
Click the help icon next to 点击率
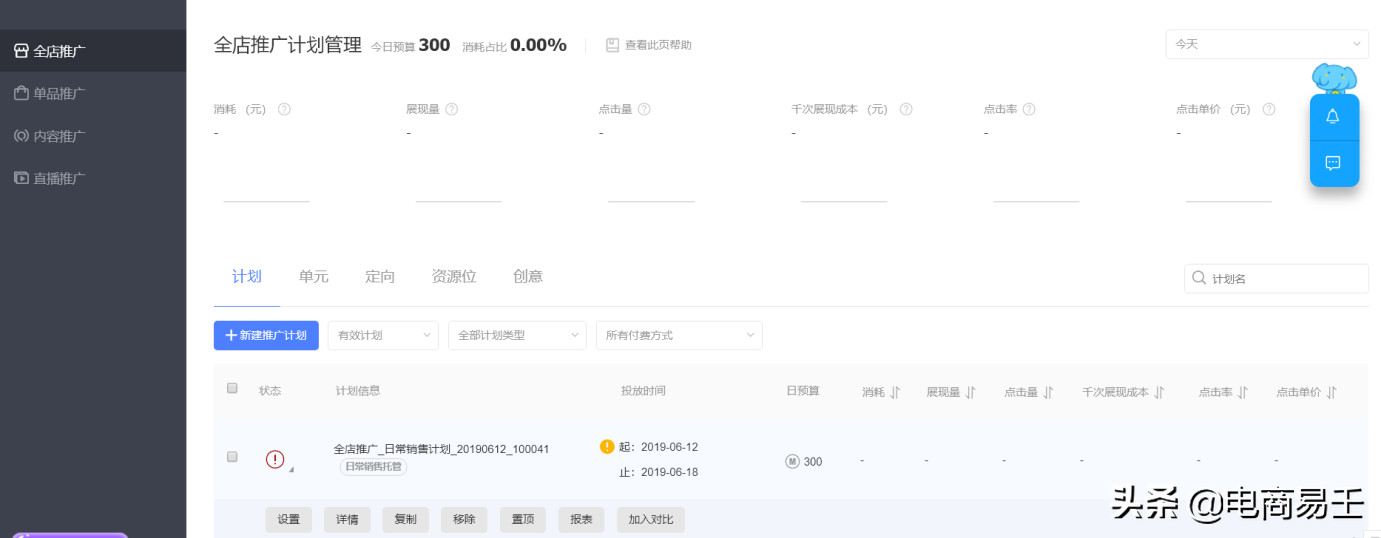pos(1029,109)
